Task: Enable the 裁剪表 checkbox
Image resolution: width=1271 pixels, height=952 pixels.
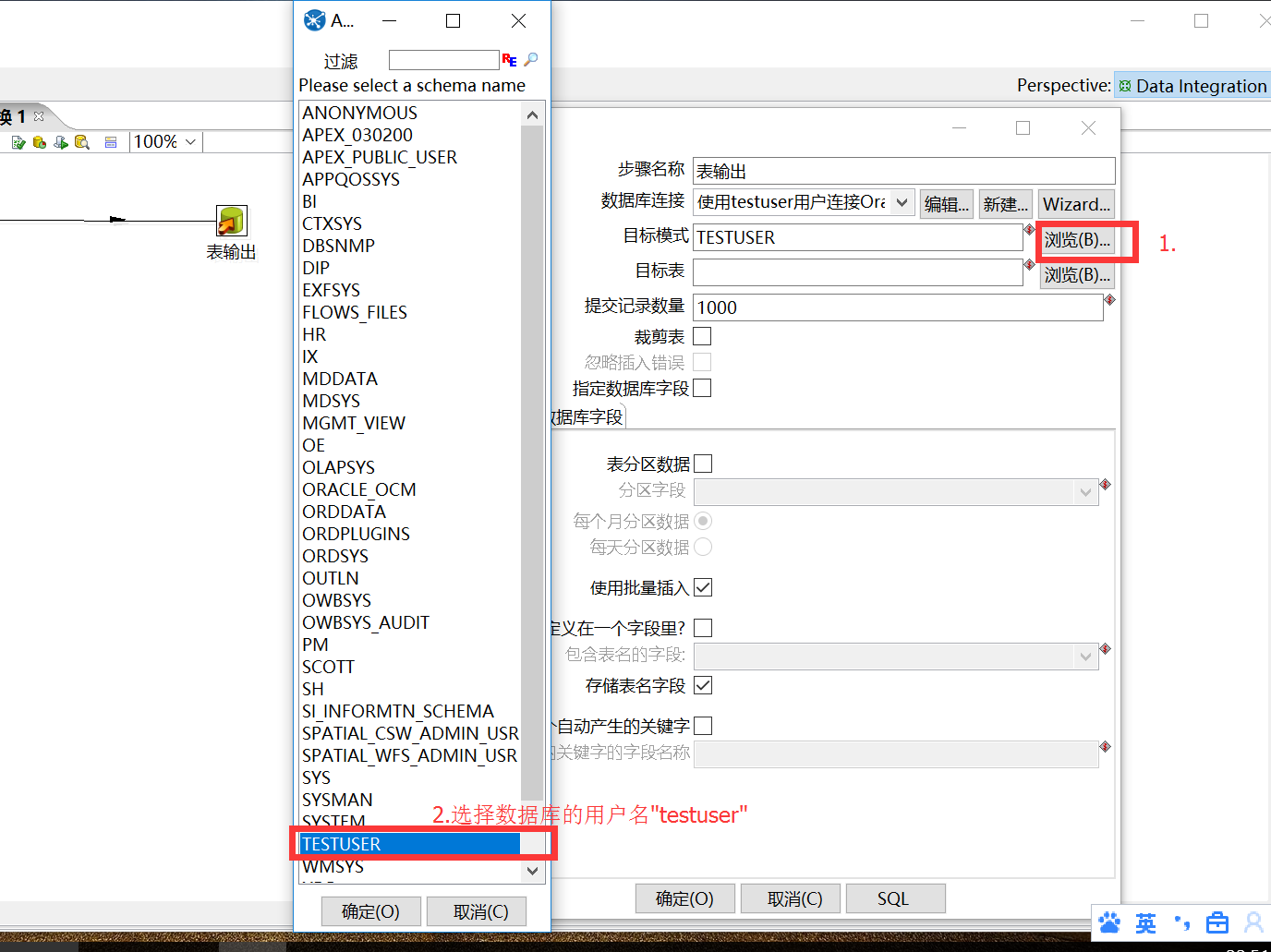Action: (702, 336)
